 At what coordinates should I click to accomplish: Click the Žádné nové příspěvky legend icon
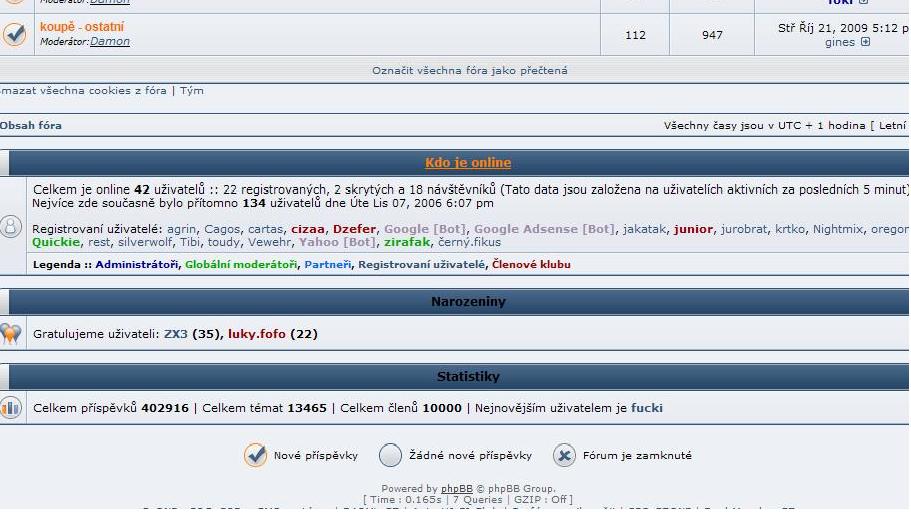point(390,456)
